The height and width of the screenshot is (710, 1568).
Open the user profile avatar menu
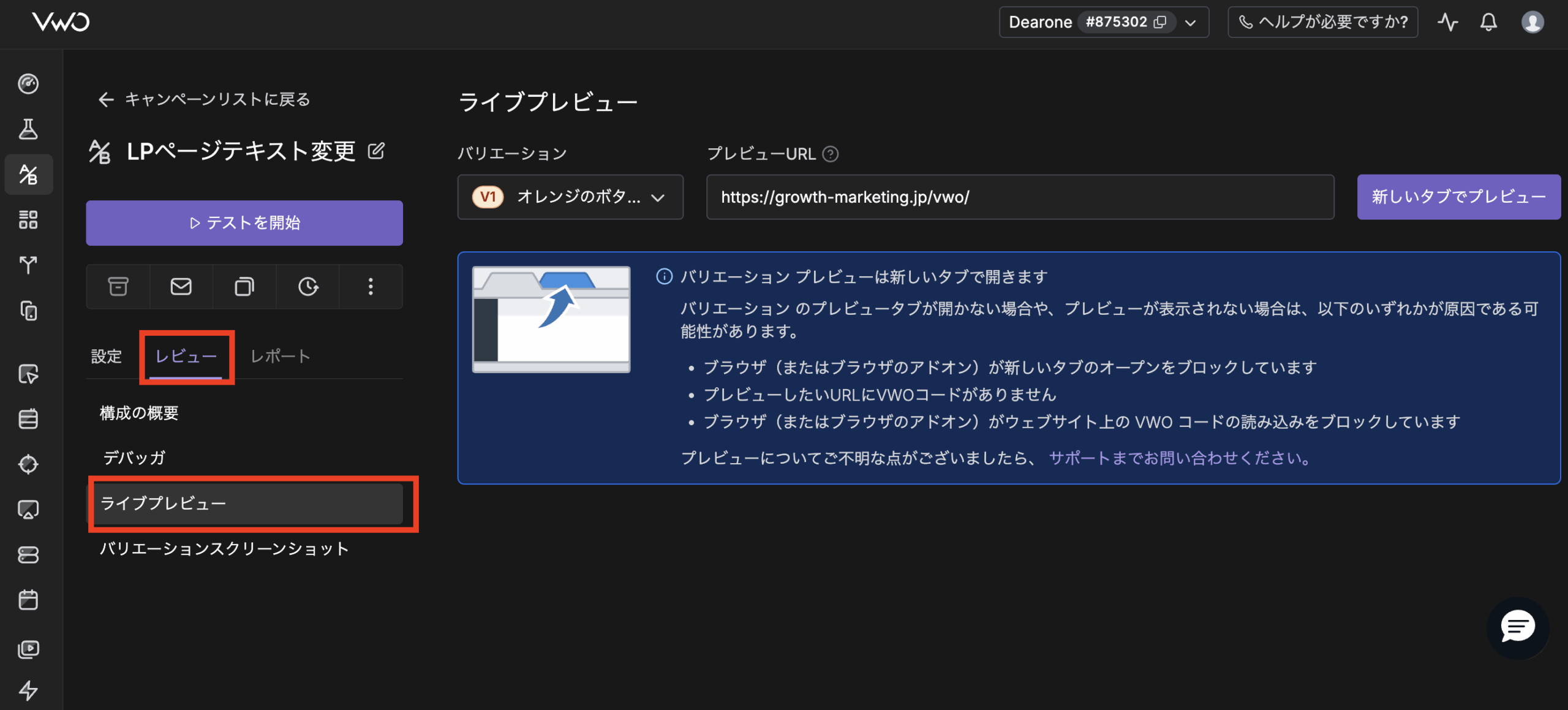tap(1532, 22)
